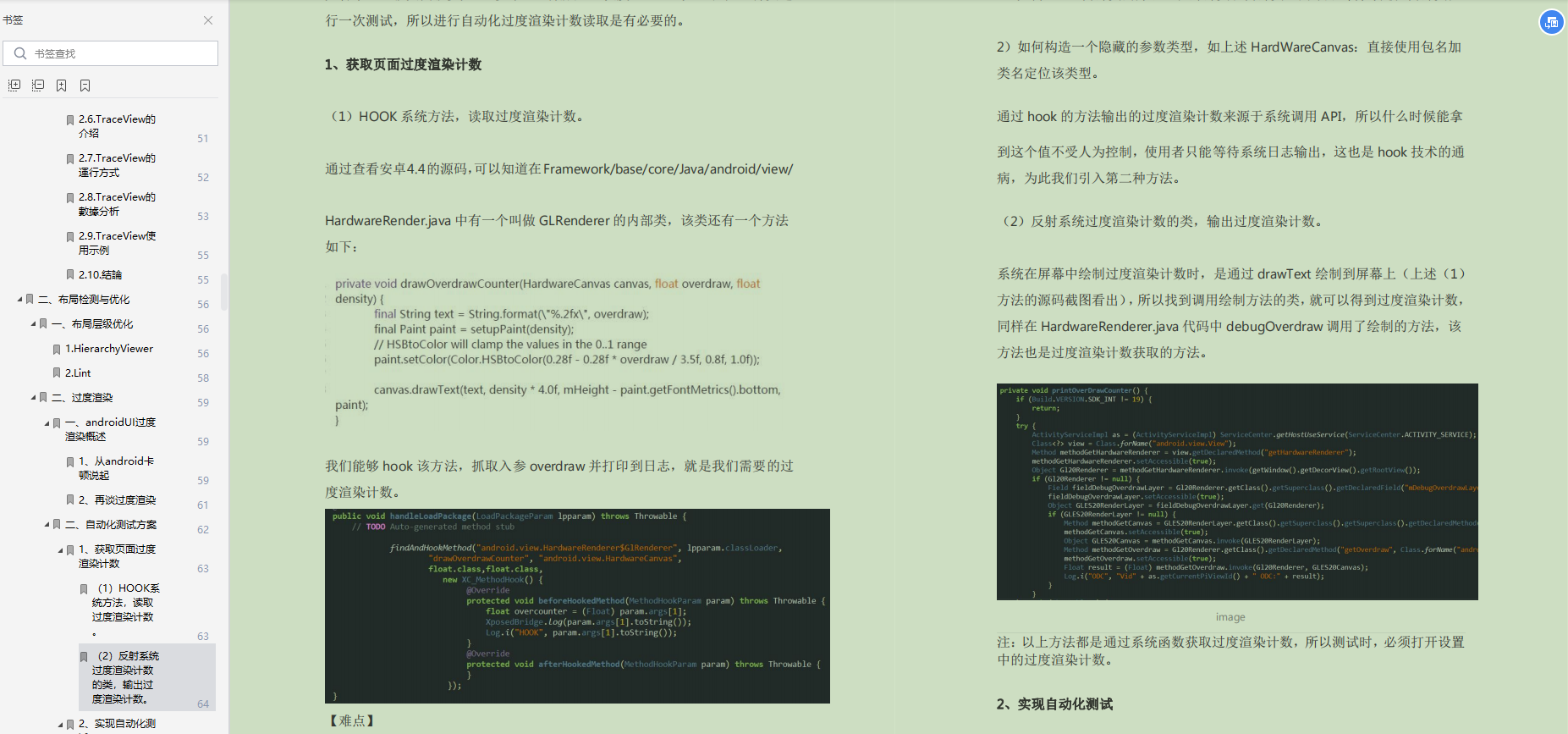1568x734 pixels.
Task: Collapse the 二、布局检测与优化 bookmark node
Action: [x=19, y=299]
